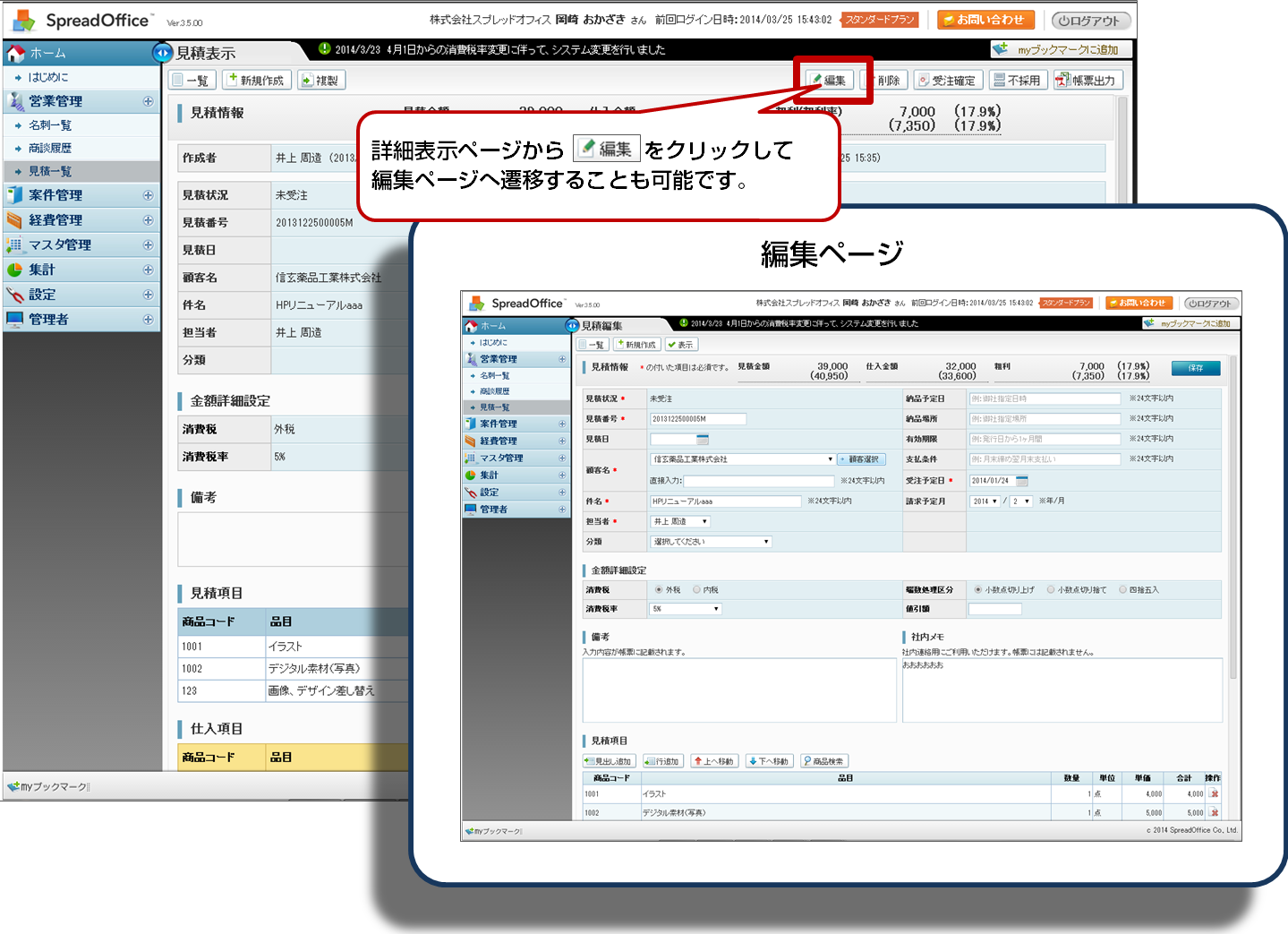Delete the デジタル素材(写真) row with its X icon
This screenshot has height=934, width=1288.
[x=1215, y=813]
